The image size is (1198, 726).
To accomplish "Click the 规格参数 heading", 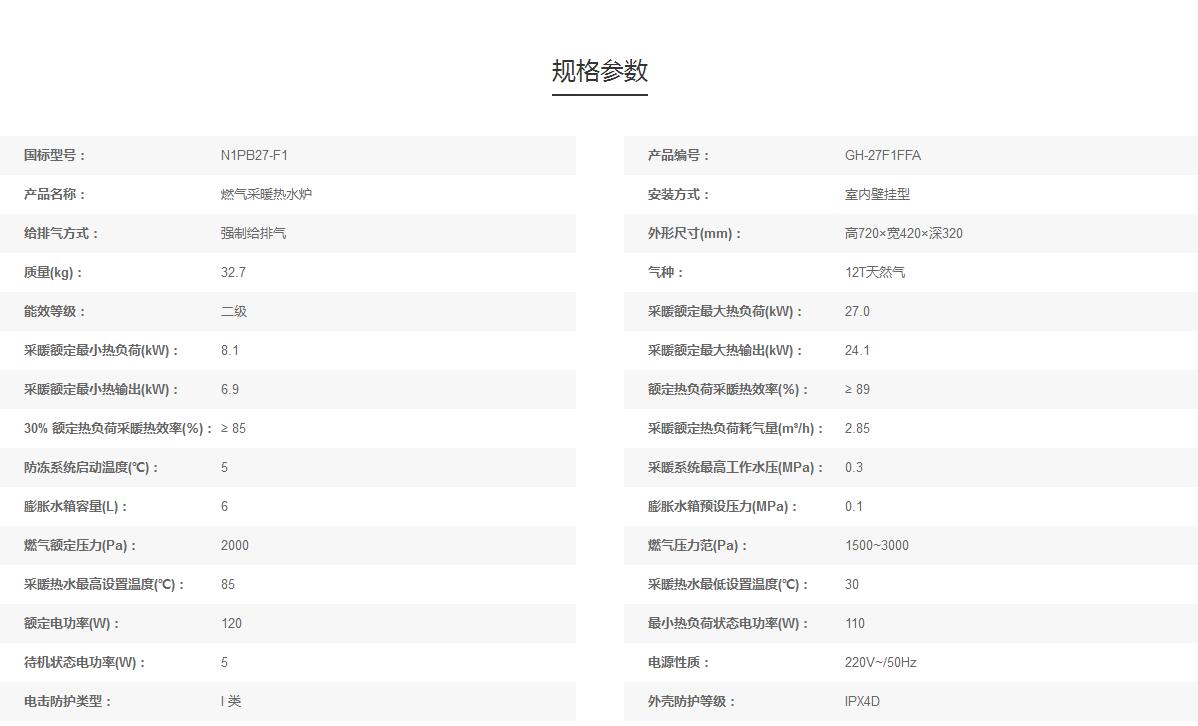I will 600,71.
